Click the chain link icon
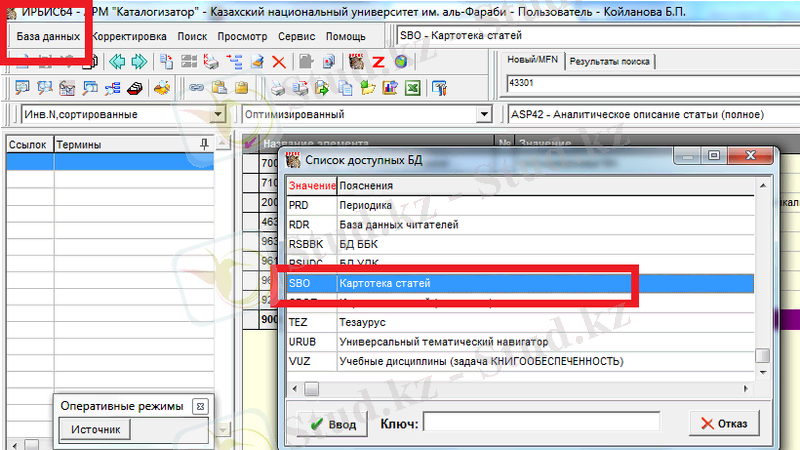 (x=196, y=88)
